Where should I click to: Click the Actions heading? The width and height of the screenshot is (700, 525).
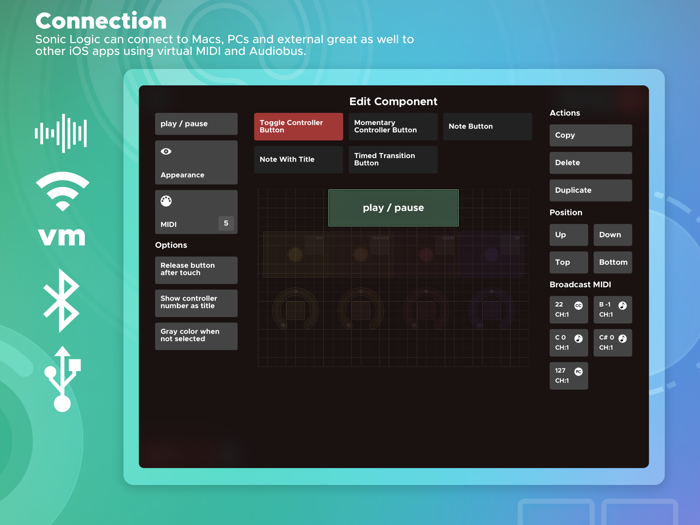565,113
